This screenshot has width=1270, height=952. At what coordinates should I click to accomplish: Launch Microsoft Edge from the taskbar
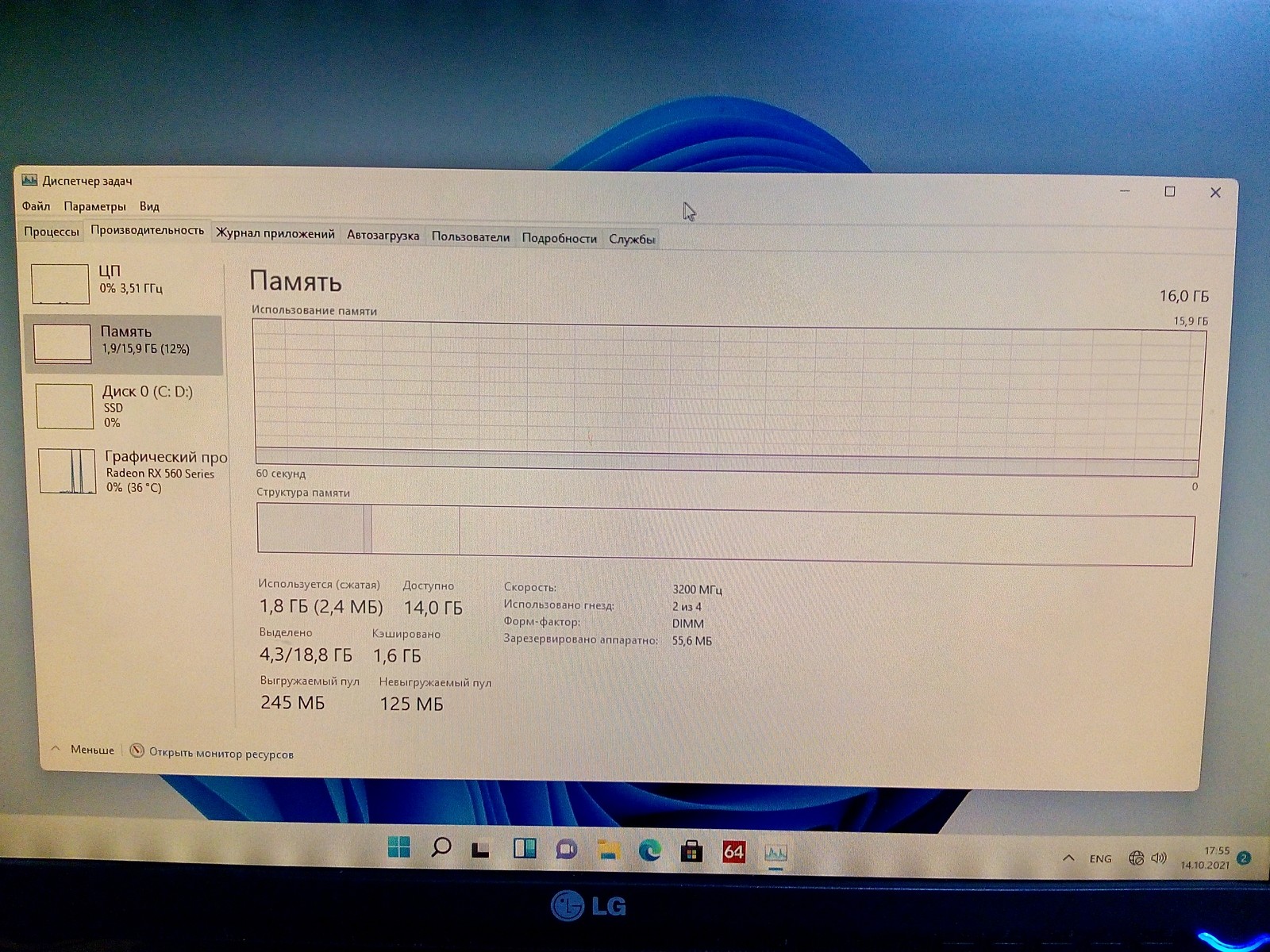pyautogui.click(x=650, y=851)
